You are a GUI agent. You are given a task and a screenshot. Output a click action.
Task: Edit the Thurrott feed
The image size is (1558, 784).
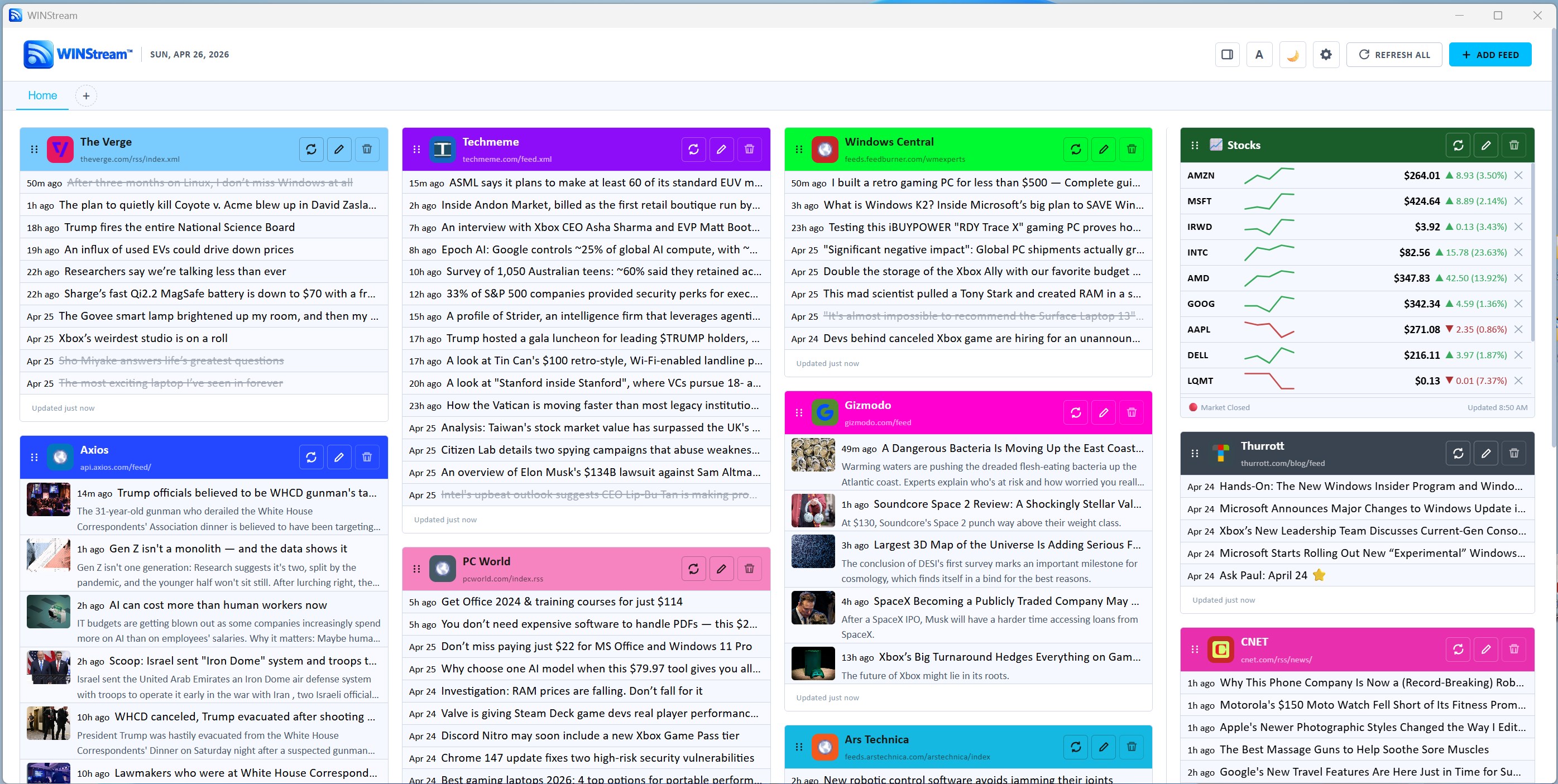pos(1486,453)
